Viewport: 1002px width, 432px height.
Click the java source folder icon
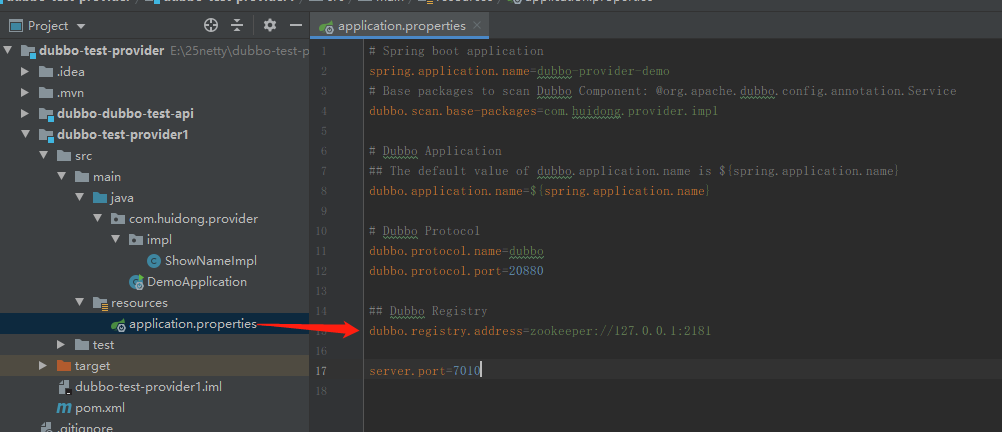pyautogui.click(x=100, y=198)
